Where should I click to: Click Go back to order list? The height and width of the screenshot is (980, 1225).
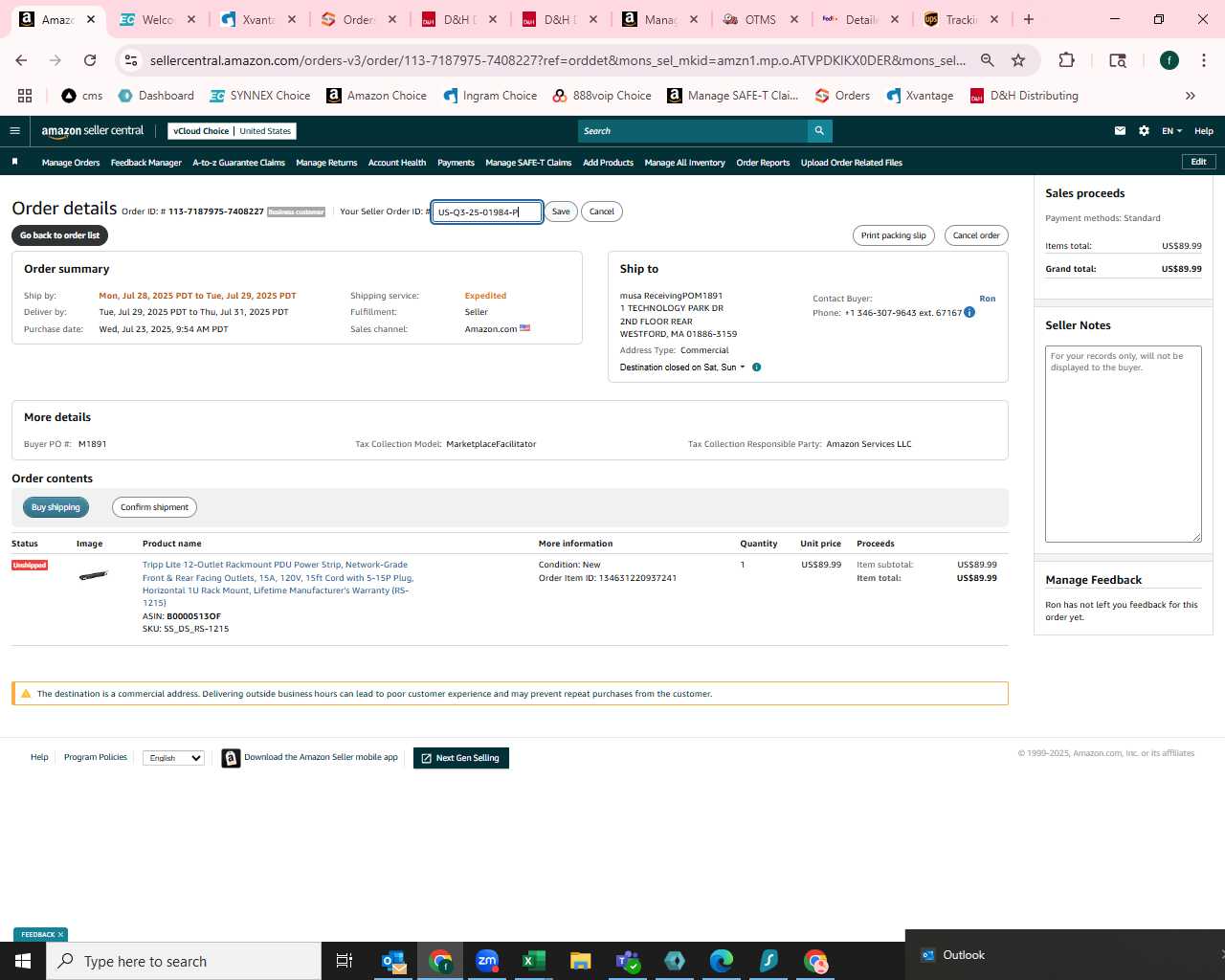(59, 235)
